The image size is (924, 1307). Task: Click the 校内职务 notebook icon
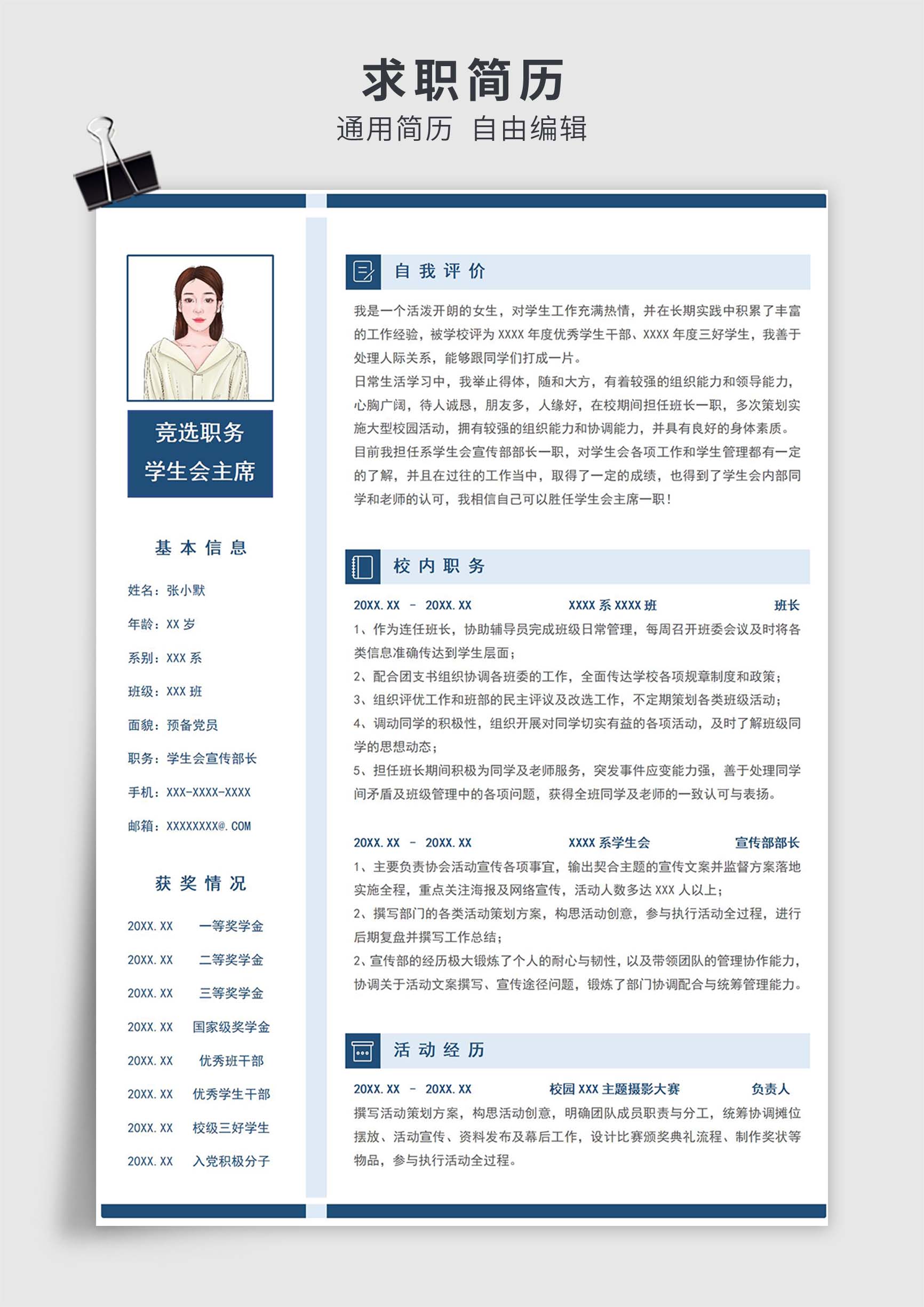(363, 567)
